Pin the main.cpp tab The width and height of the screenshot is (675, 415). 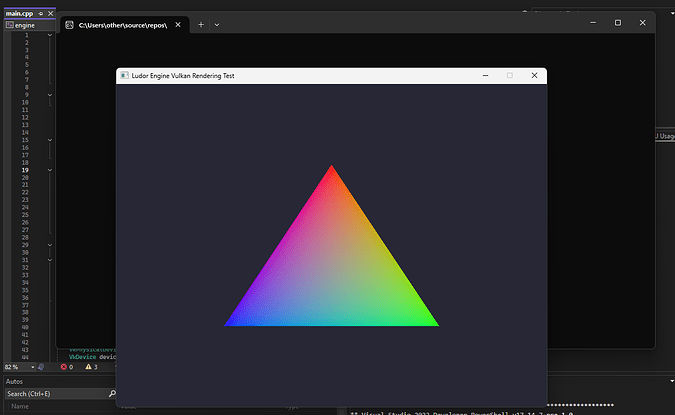41,14
